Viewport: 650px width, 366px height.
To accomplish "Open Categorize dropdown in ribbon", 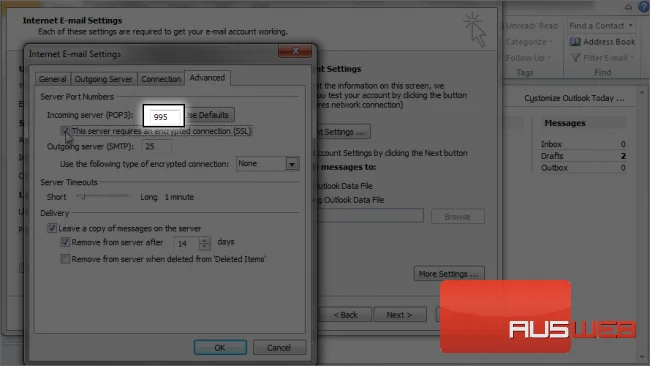I will tap(529, 42).
